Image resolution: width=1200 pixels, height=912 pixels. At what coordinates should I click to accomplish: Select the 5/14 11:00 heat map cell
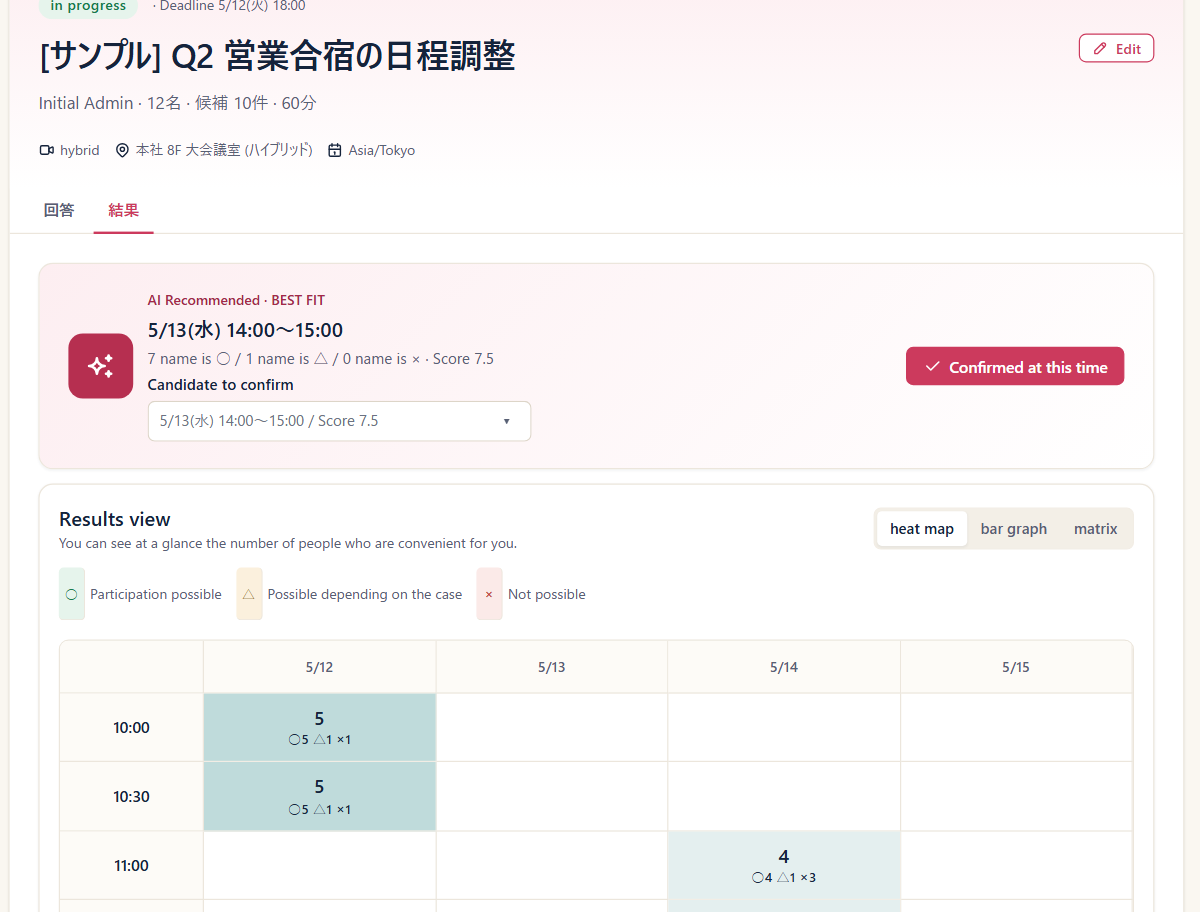(784, 866)
